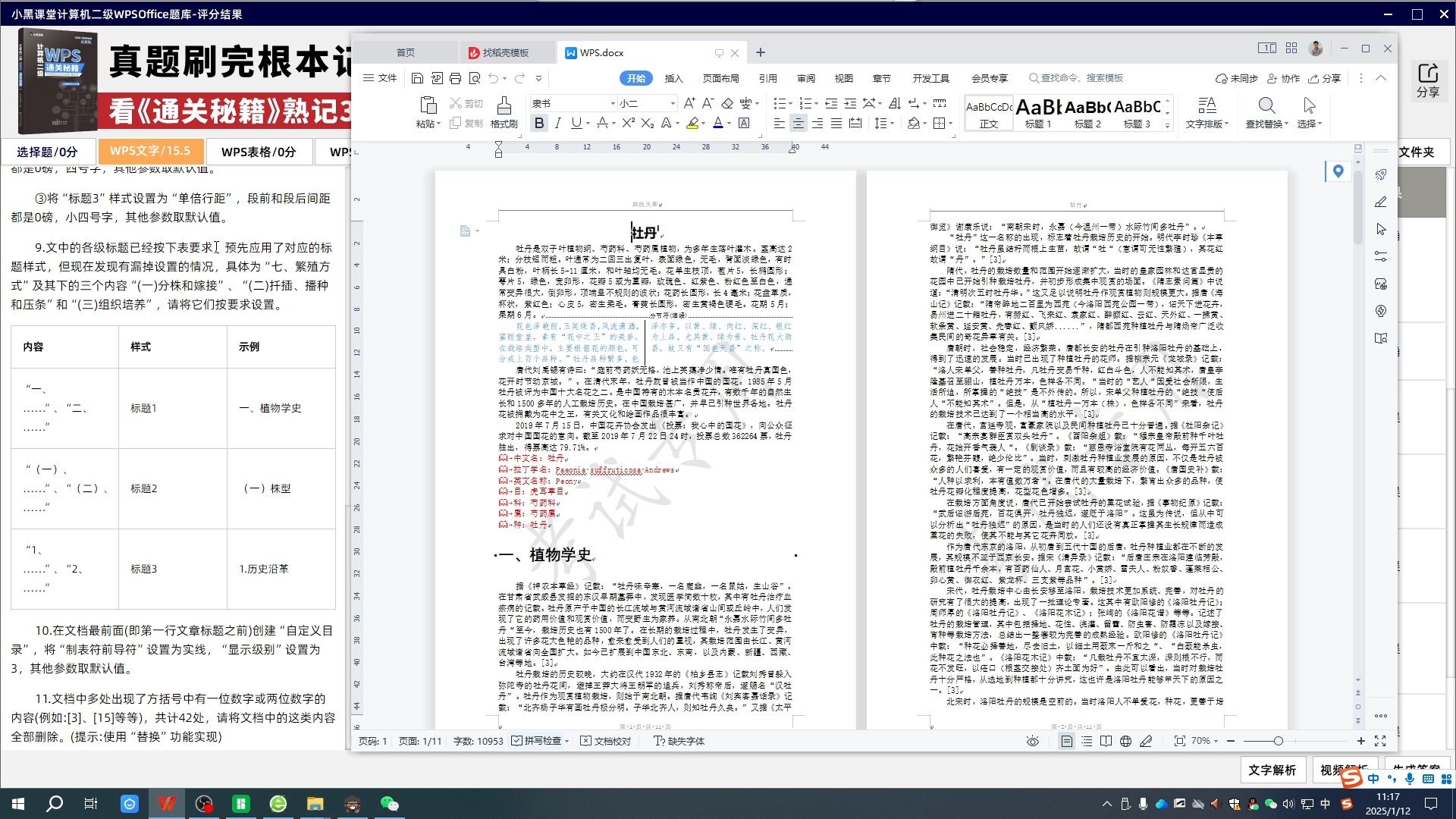The width and height of the screenshot is (1456, 819).
Task: Expand the font name dropdown (隶书)
Action: pos(613,103)
